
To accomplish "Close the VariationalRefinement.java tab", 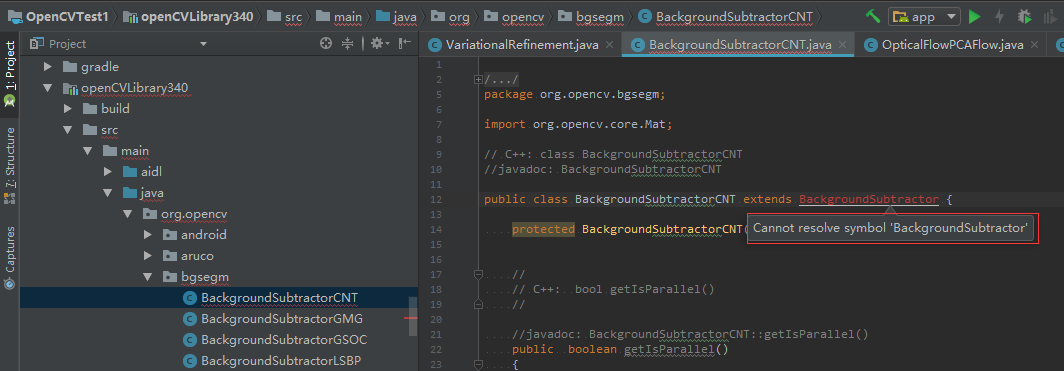I will [x=609, y=45].
